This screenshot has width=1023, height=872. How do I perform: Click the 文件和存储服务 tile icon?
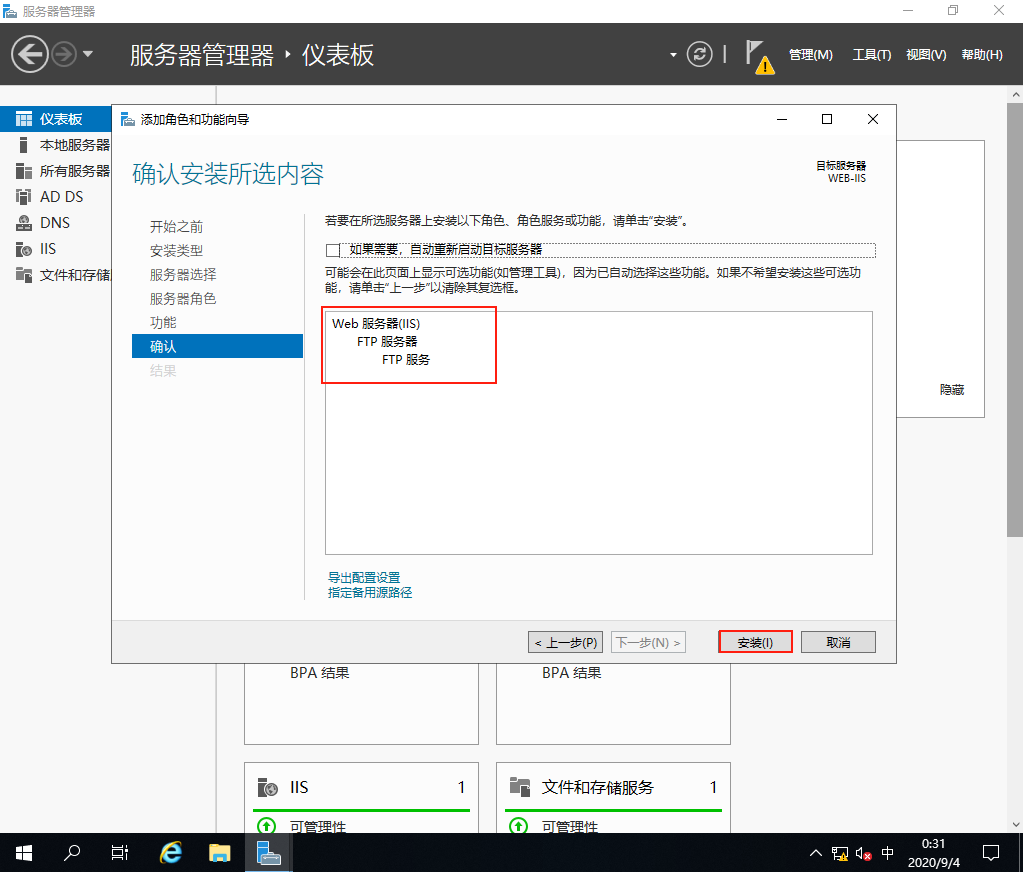[520, 787]
